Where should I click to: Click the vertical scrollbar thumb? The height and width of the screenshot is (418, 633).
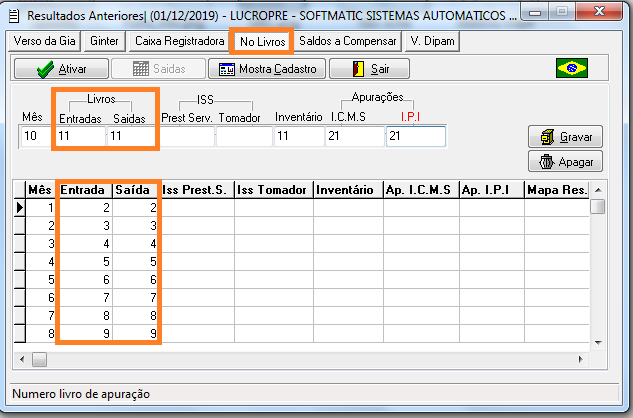tap(598, 207)
